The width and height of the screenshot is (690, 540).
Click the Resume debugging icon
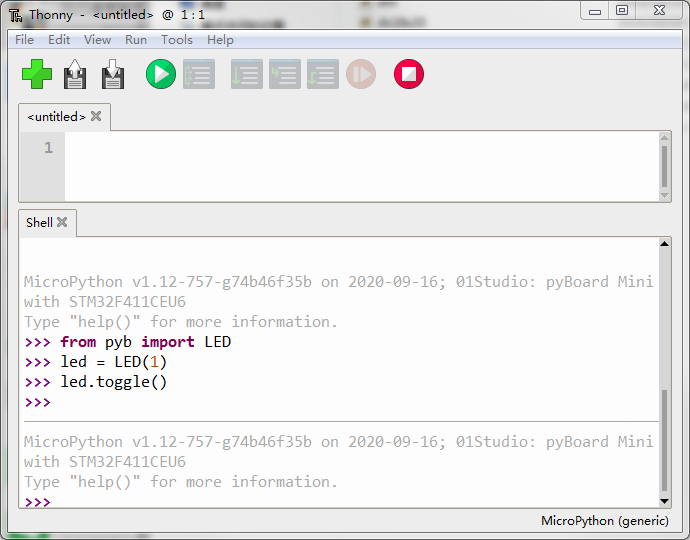(361, 74)
